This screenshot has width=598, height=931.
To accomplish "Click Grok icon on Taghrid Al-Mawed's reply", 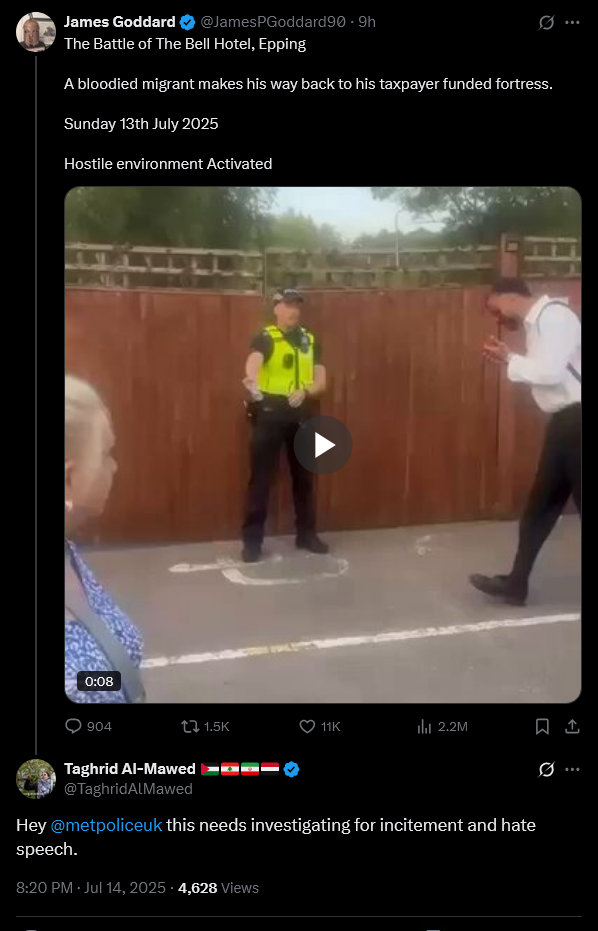I will 546,770.
